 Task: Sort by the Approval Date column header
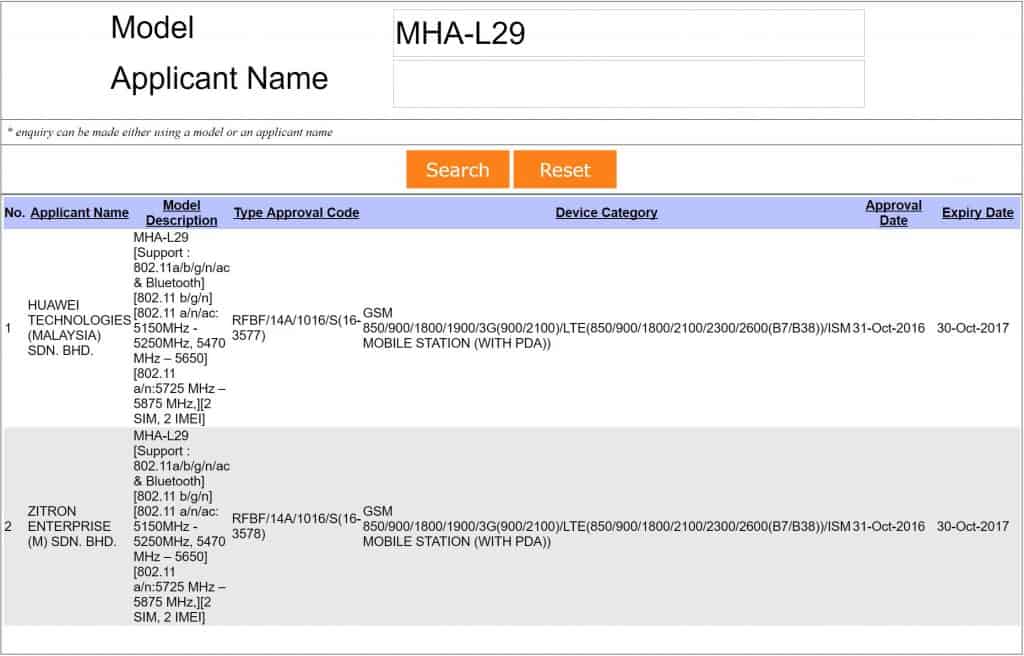coord(893,213)
